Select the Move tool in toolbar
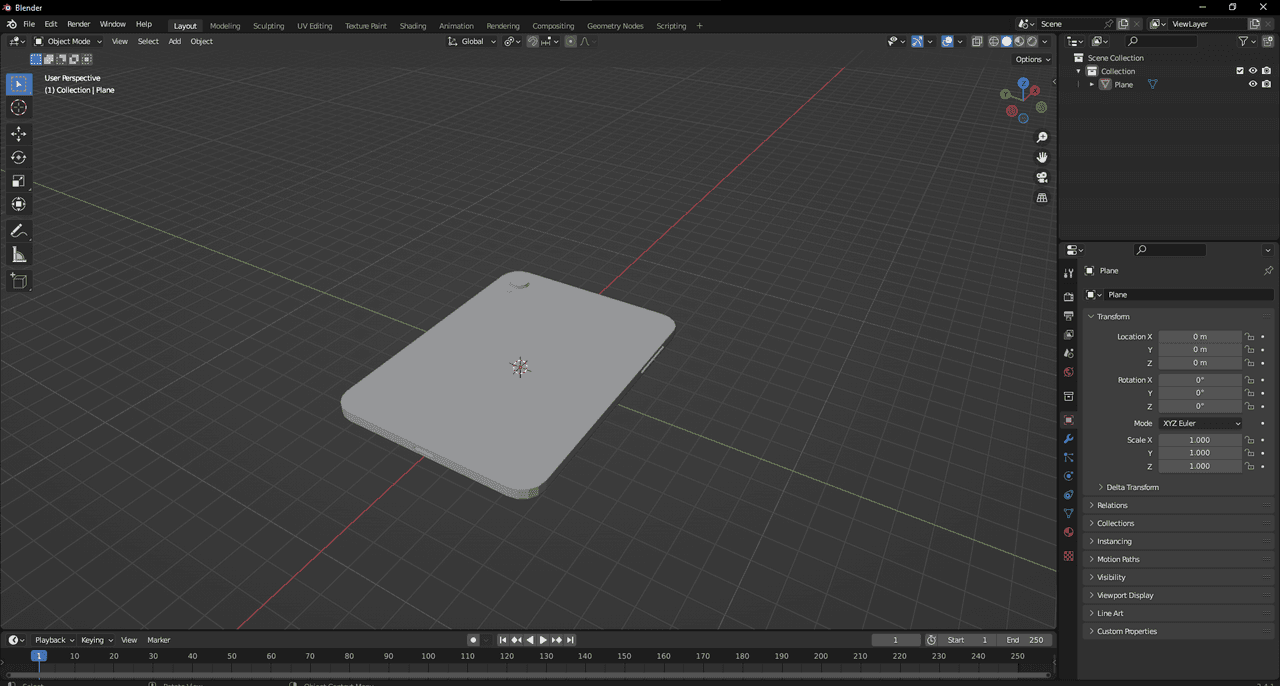Image resolution: width=1280 pixels, height=686 pixels. pyautogui.click(x=19, y=133)
